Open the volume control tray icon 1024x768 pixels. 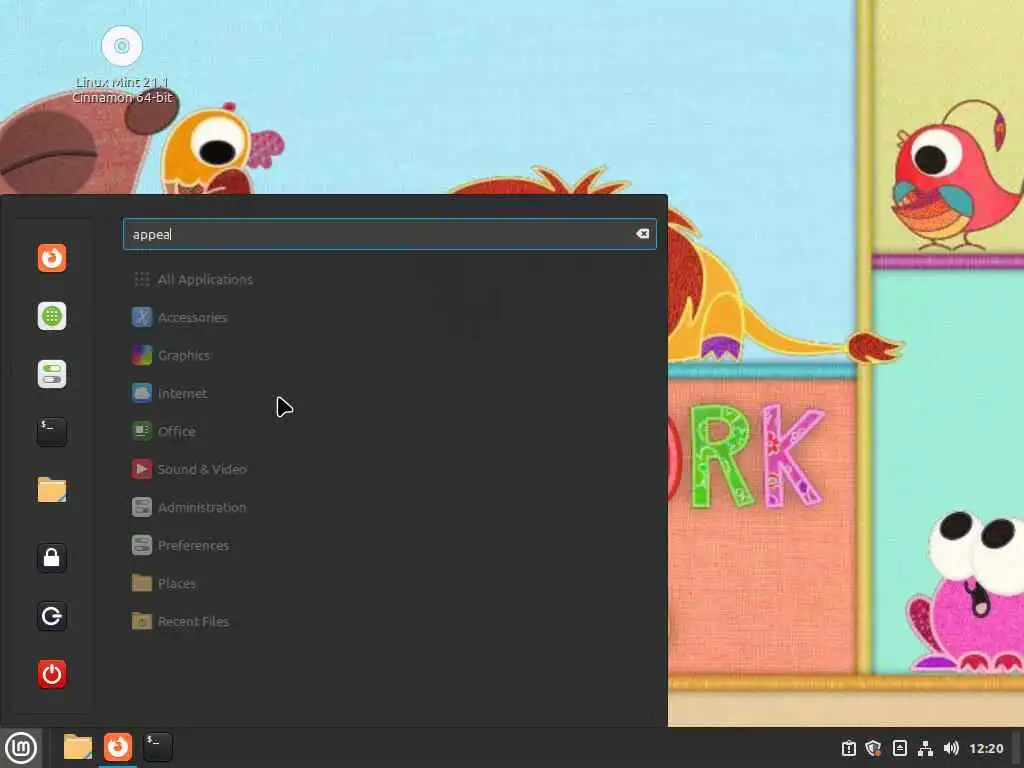point(951,748)
